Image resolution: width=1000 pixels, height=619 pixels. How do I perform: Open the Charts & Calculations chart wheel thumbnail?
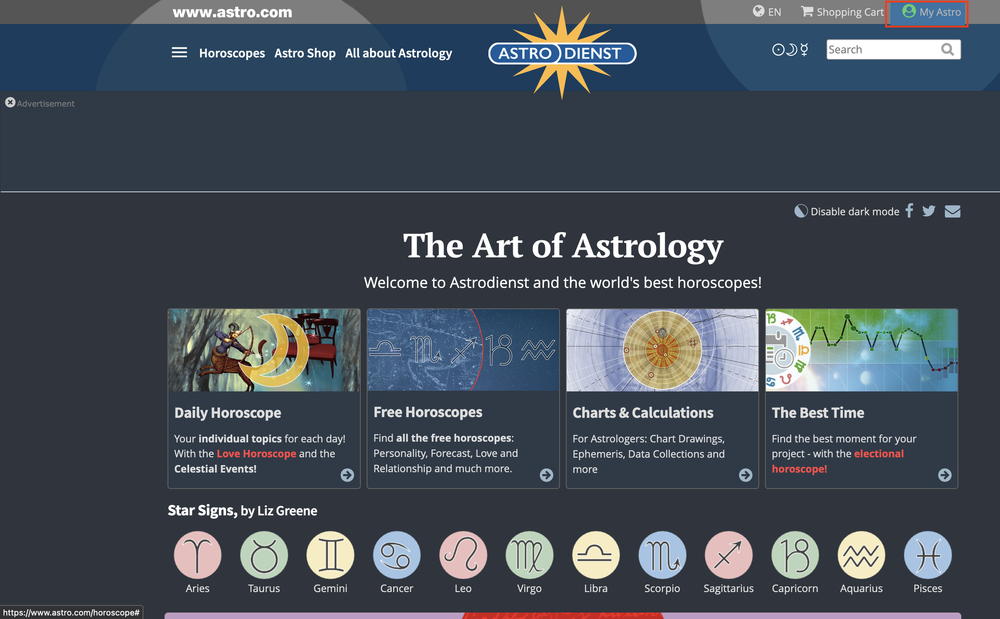(662, 350)
